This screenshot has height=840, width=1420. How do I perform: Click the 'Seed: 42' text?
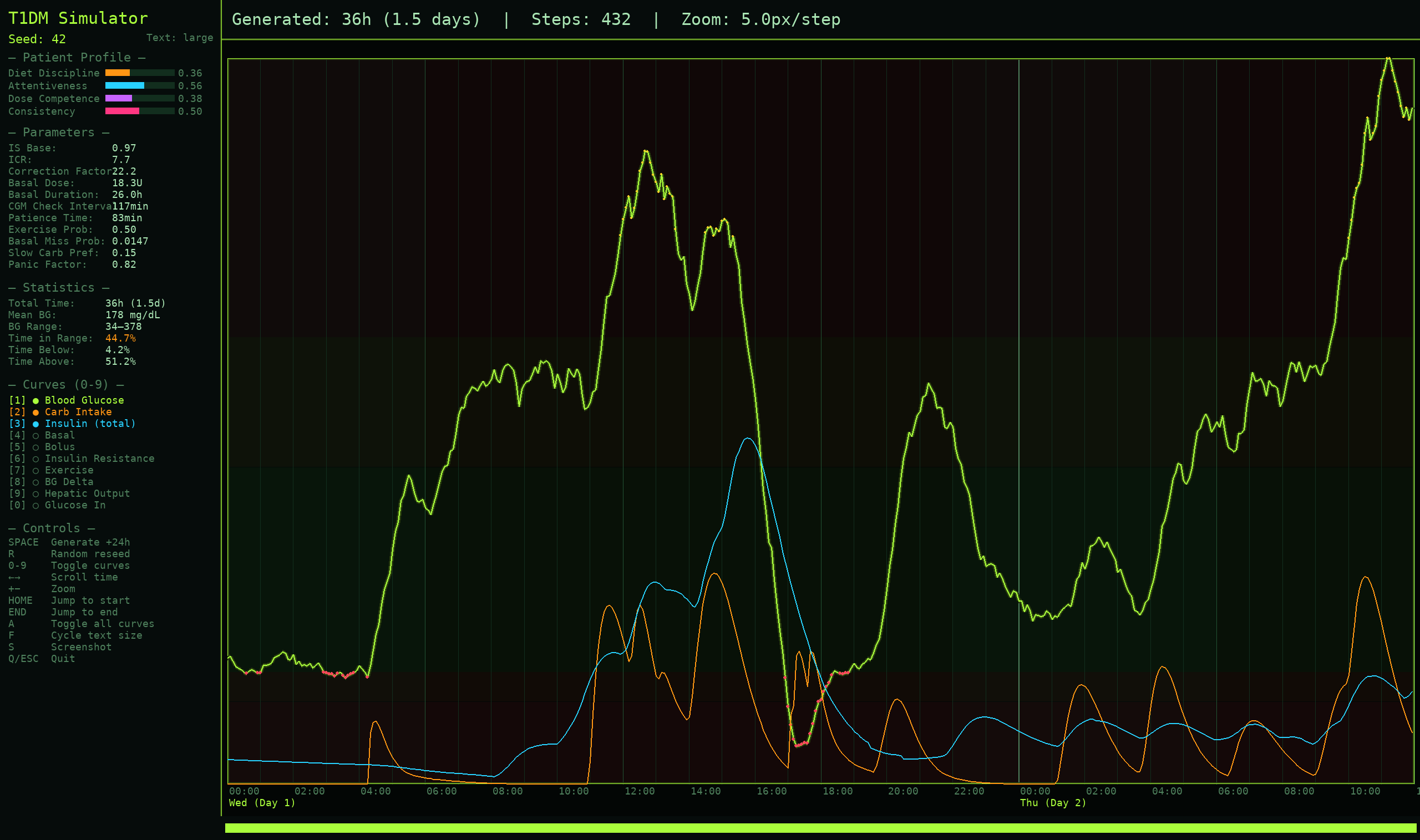(x=37, y=39)
